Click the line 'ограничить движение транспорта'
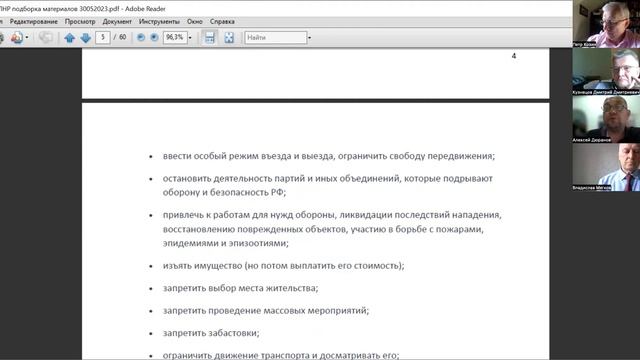This screenshot has height=360, width=640. 281,355
